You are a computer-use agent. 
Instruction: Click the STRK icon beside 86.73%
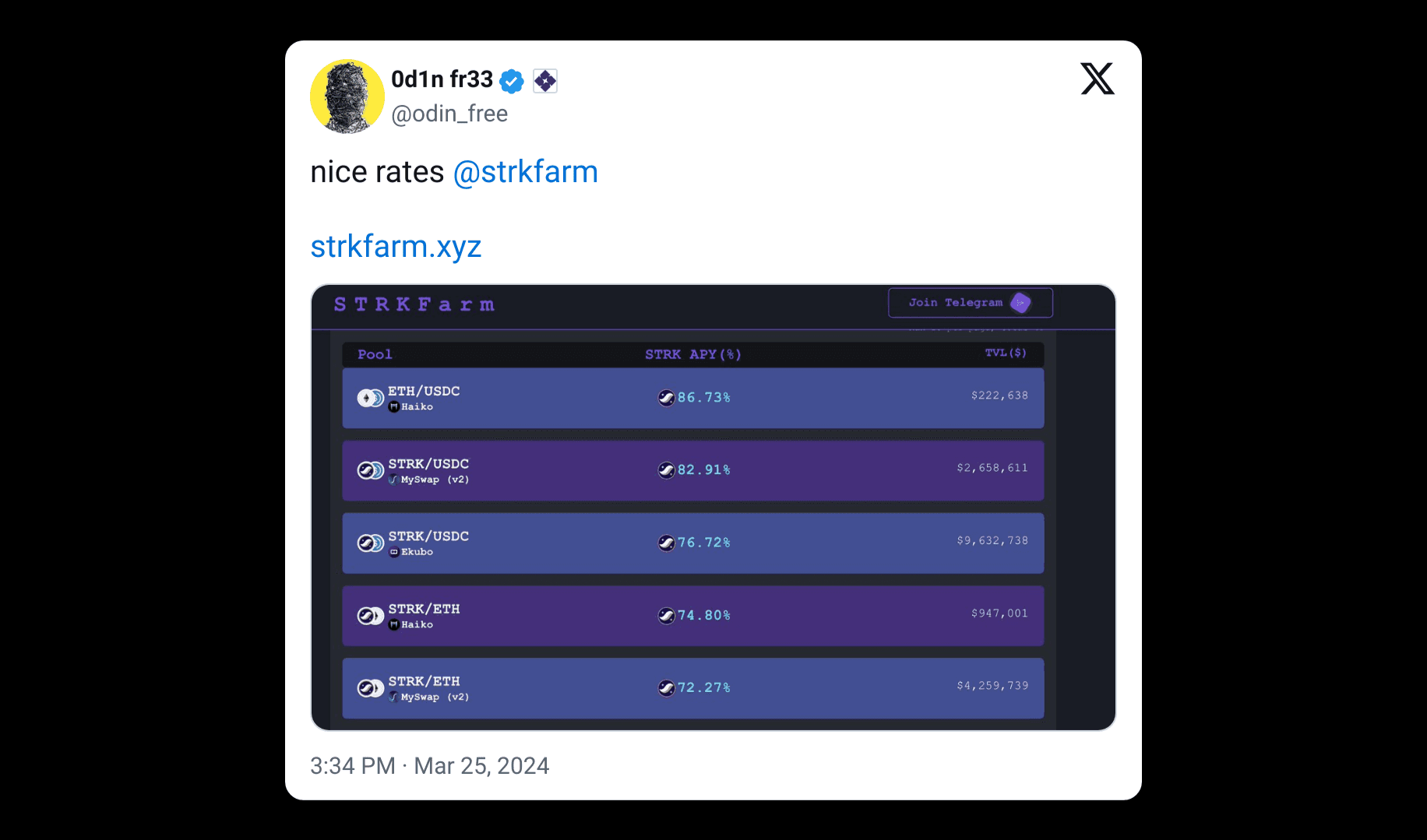[666, 398]
